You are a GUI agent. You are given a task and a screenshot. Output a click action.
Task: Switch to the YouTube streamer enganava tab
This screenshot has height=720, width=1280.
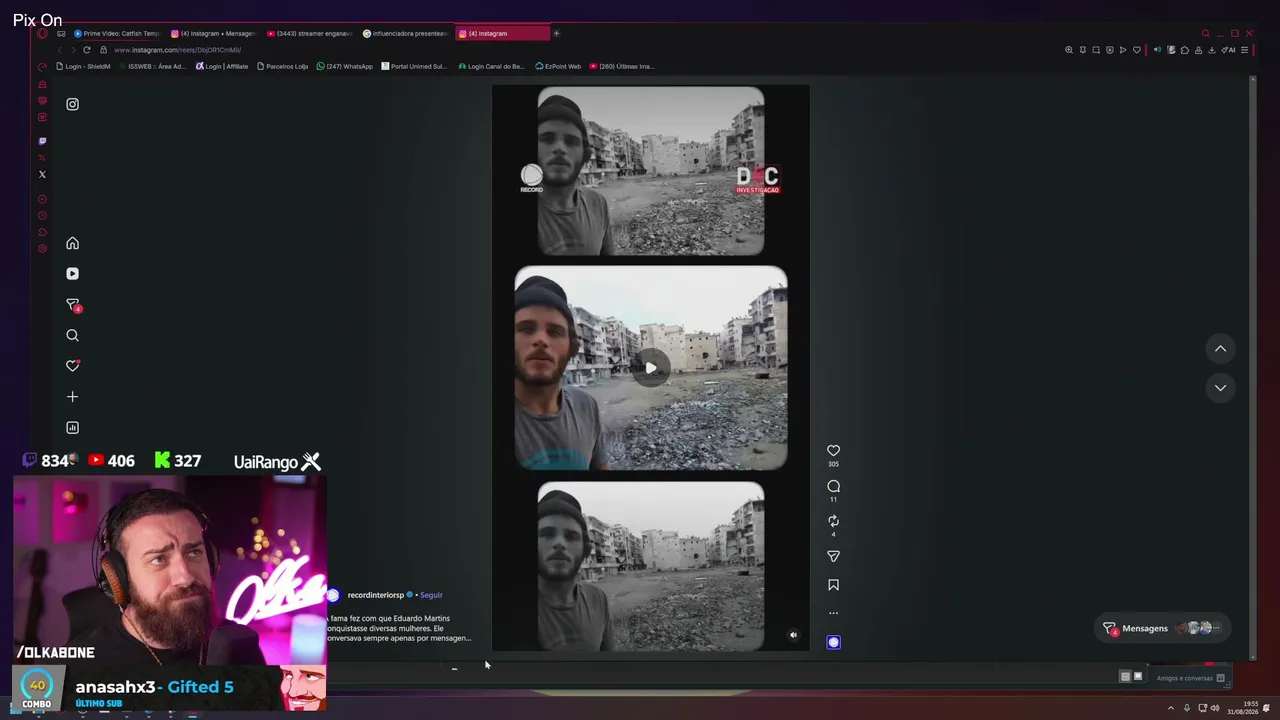coord(309,33)
